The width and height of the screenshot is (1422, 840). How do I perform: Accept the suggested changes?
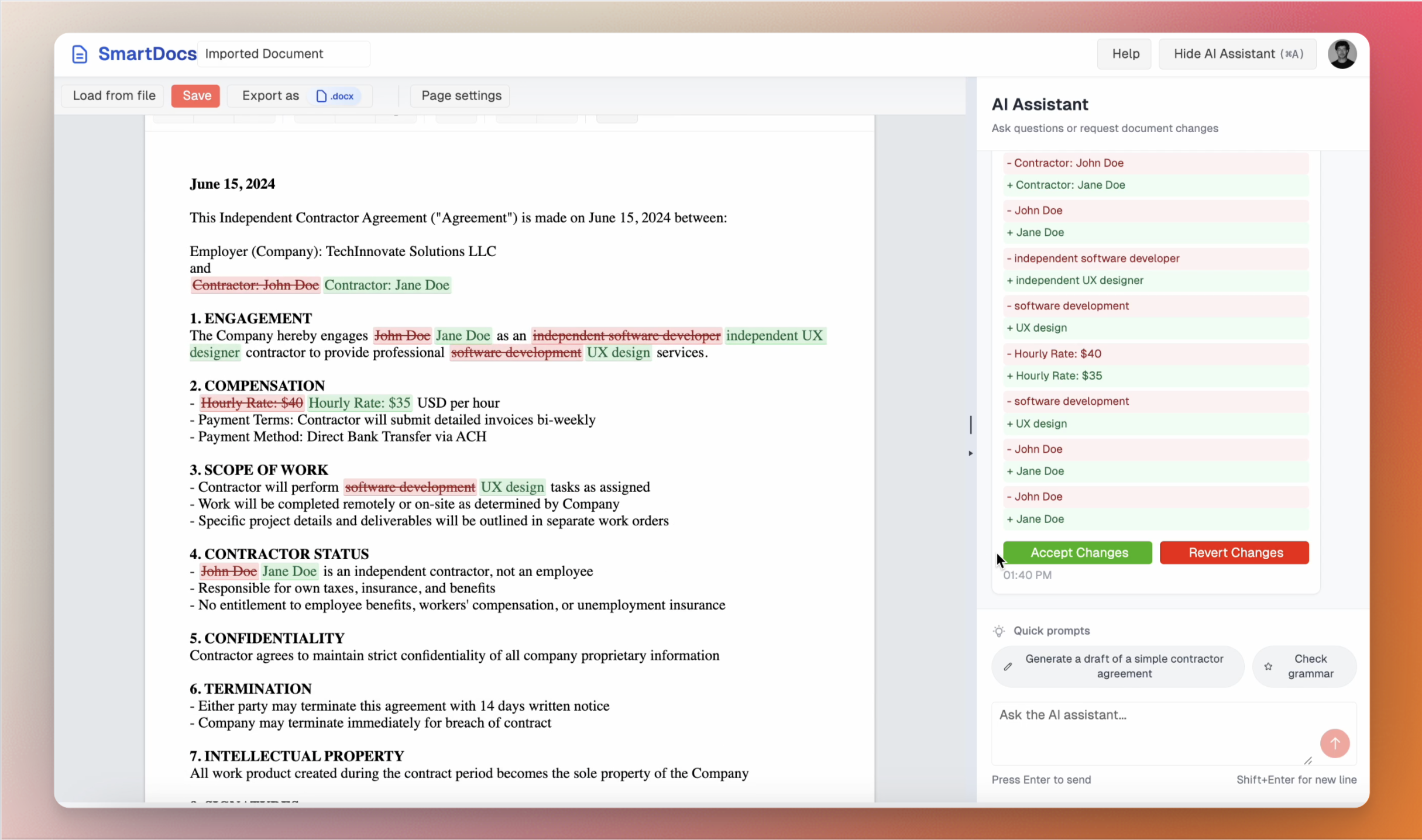(1077, 553)
